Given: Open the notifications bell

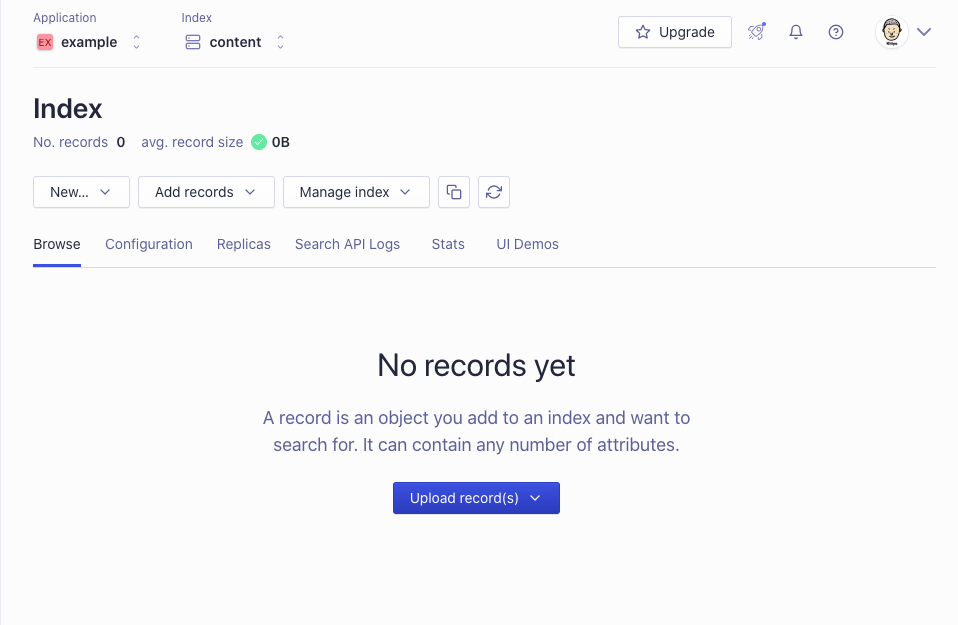Looking at the screenshot, I should tap(795, 32).
